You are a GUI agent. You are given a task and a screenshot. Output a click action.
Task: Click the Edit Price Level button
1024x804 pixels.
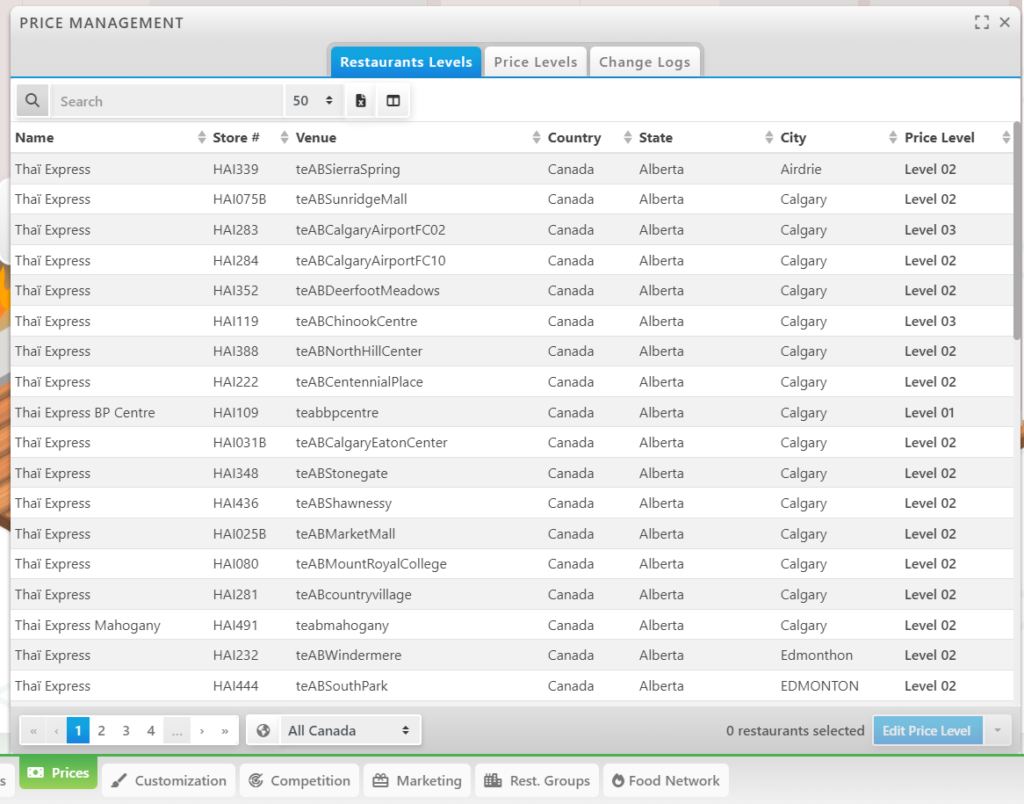(x=926, y=731)
